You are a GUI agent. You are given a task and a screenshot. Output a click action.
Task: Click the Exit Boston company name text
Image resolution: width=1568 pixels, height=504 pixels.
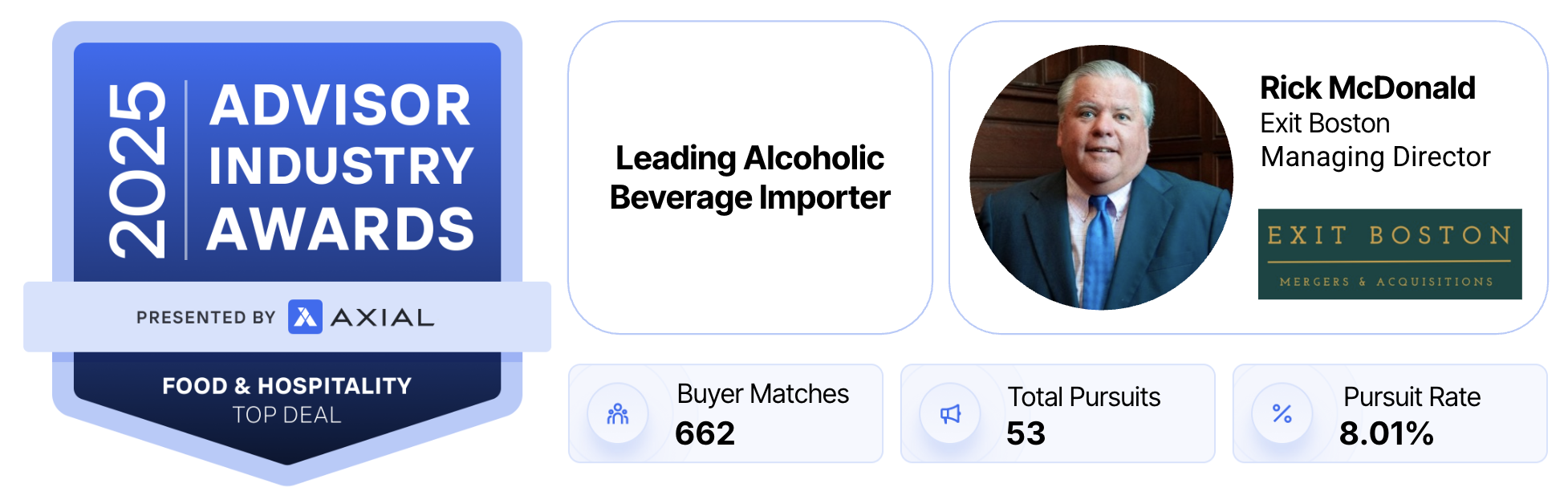tap(1325, 124)
